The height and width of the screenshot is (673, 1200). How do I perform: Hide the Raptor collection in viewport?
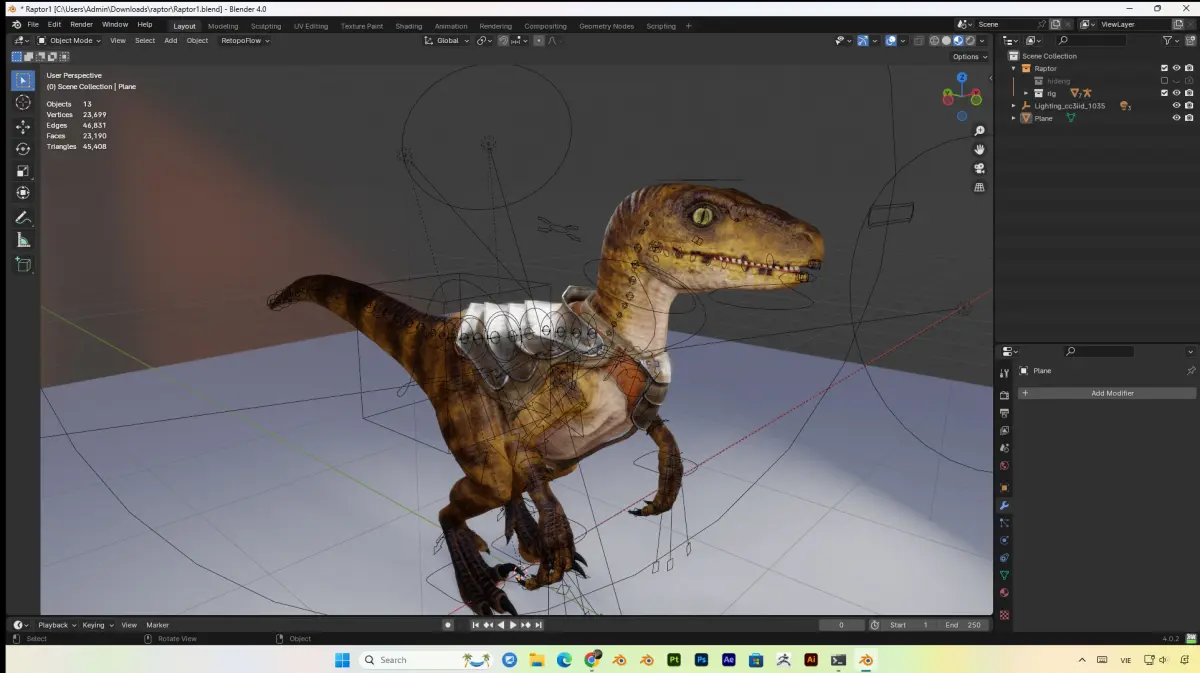[x=1176, y=68]
